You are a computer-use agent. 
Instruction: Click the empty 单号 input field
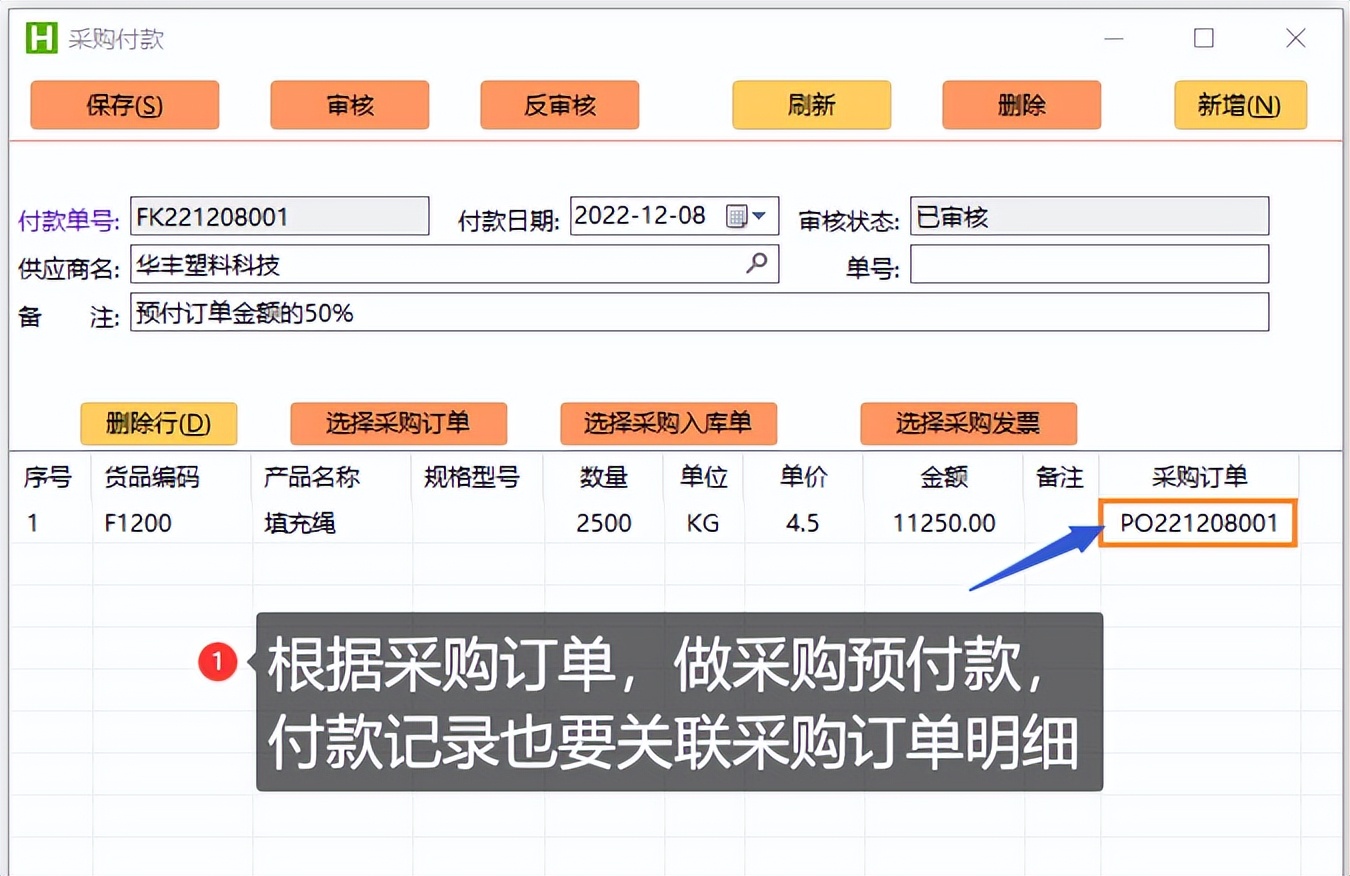1090,264
